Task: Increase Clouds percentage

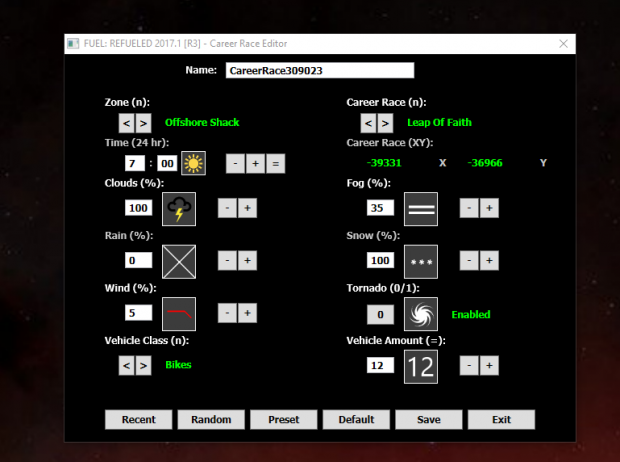Action: tap(248, 208)
